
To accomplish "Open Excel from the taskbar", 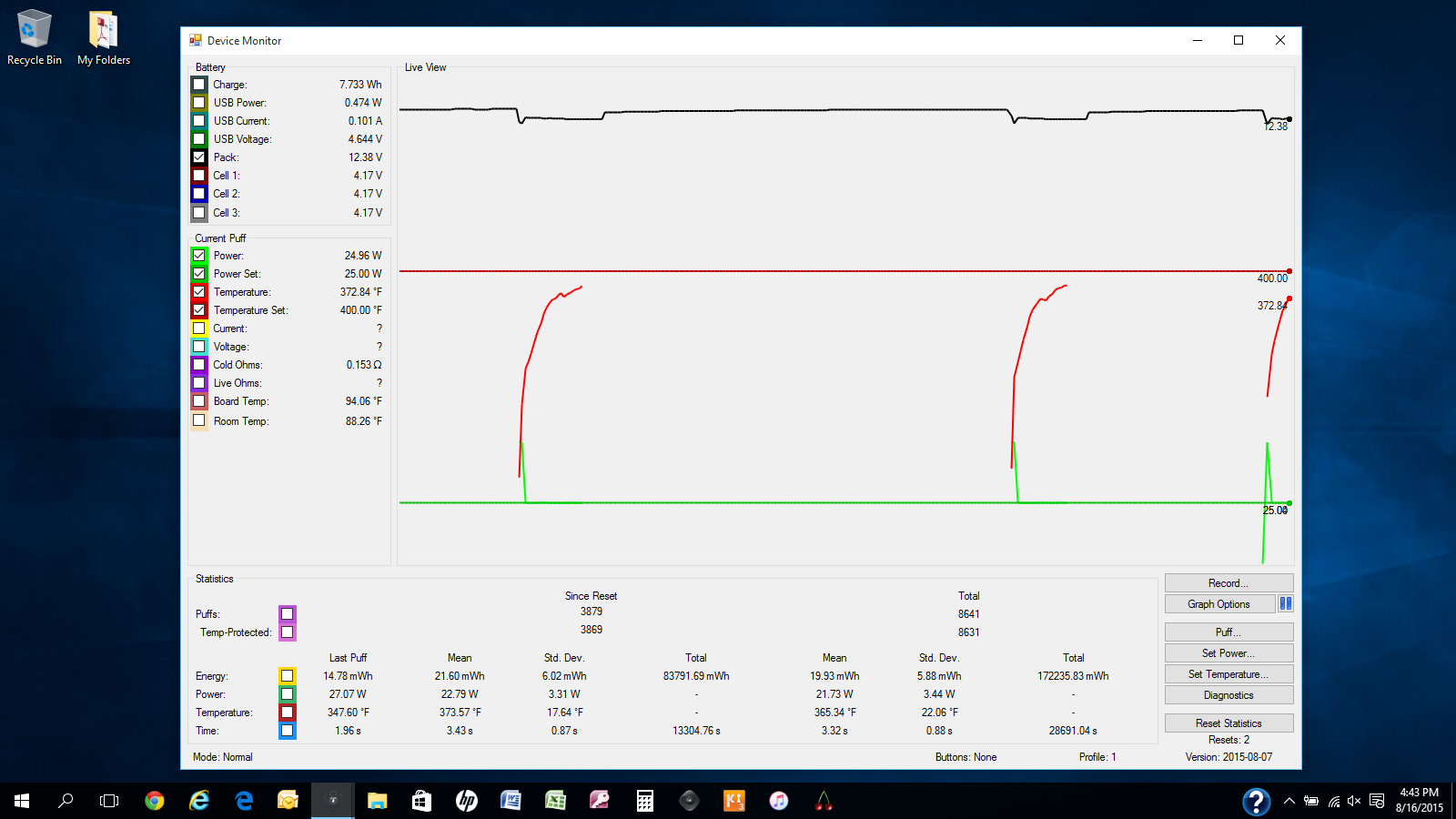I will [555, 801].
